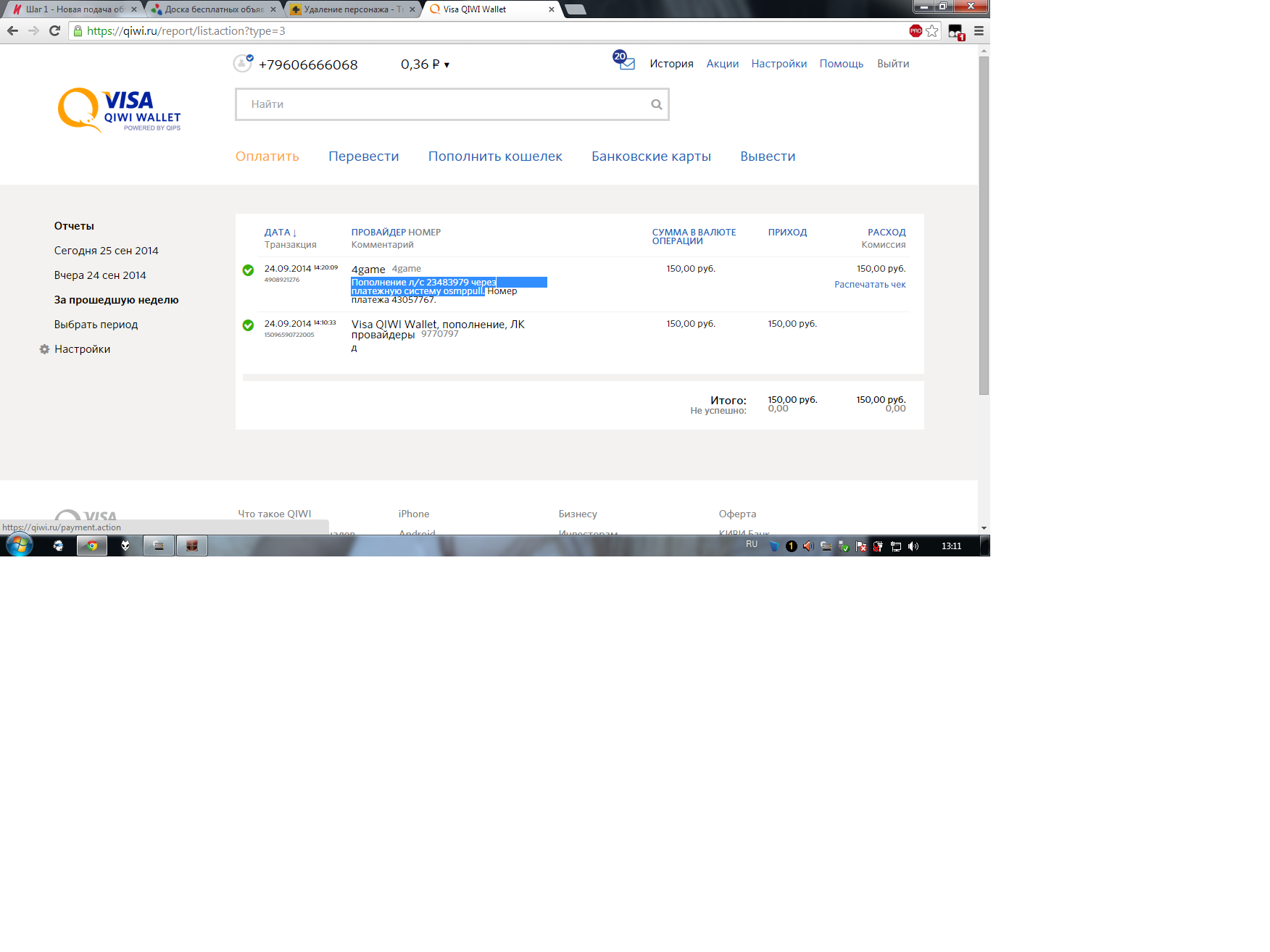Open Банковские карты section
Image resolution: width=1270 pixels, height=952 pixels.
coord(651,156)
